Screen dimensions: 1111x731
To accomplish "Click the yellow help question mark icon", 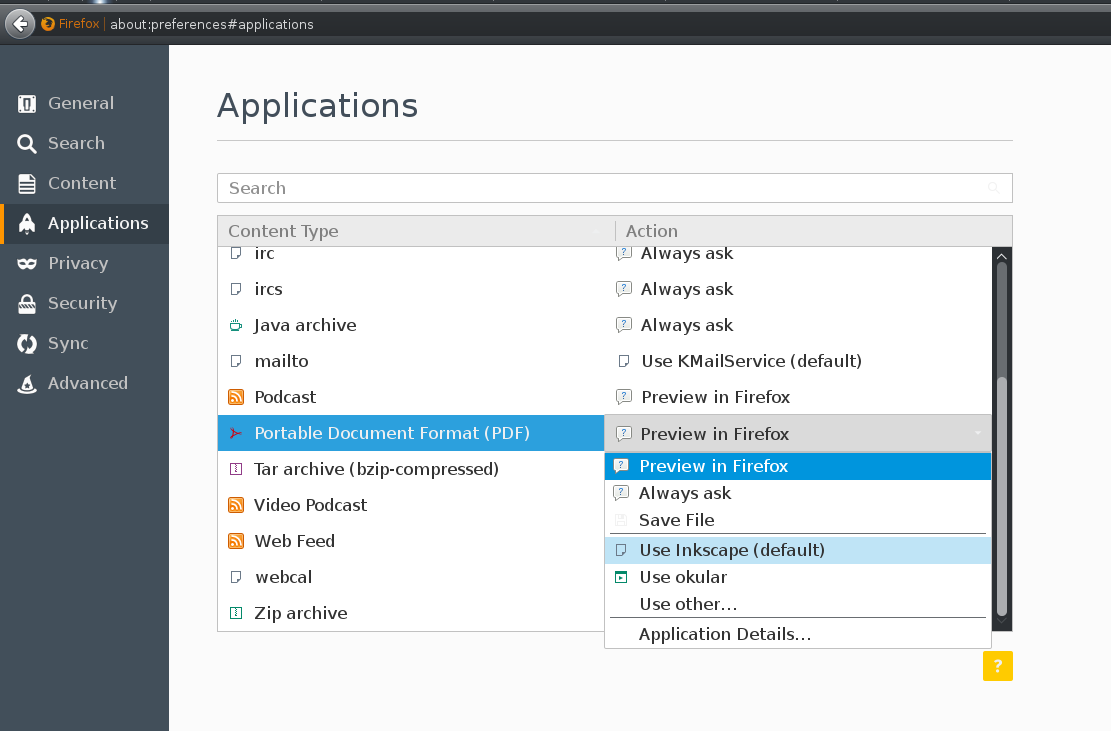I will pos(997,666).
